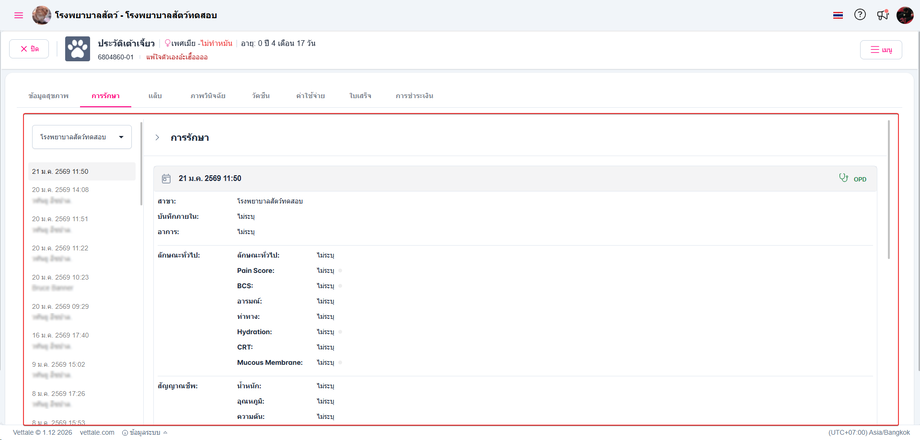The width and height of the screenshot is (920, 440).
Task: Click the ปิด close button
Action: pos(29,49)
